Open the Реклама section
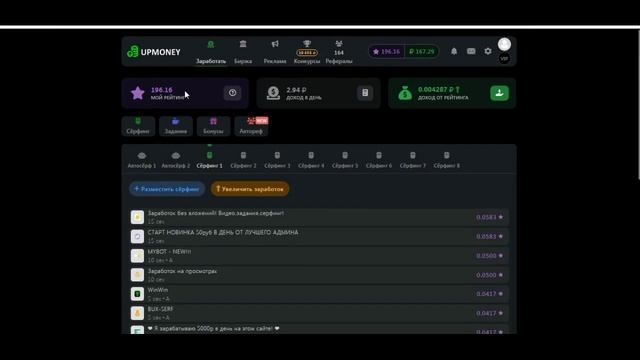 click(275, 52)
